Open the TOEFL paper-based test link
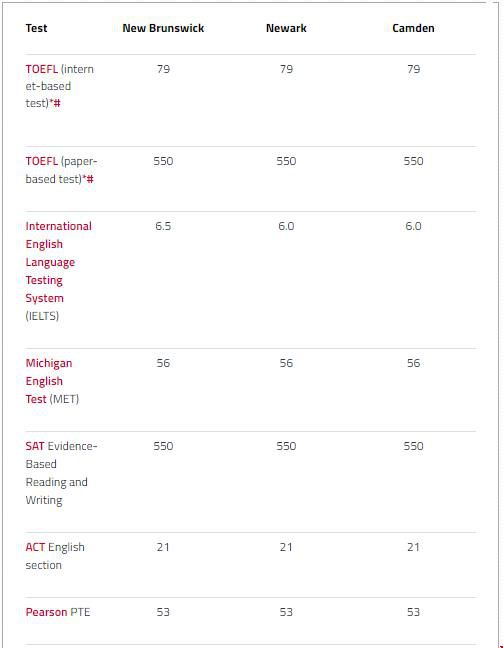503x648 pixels. click(41, 161)
